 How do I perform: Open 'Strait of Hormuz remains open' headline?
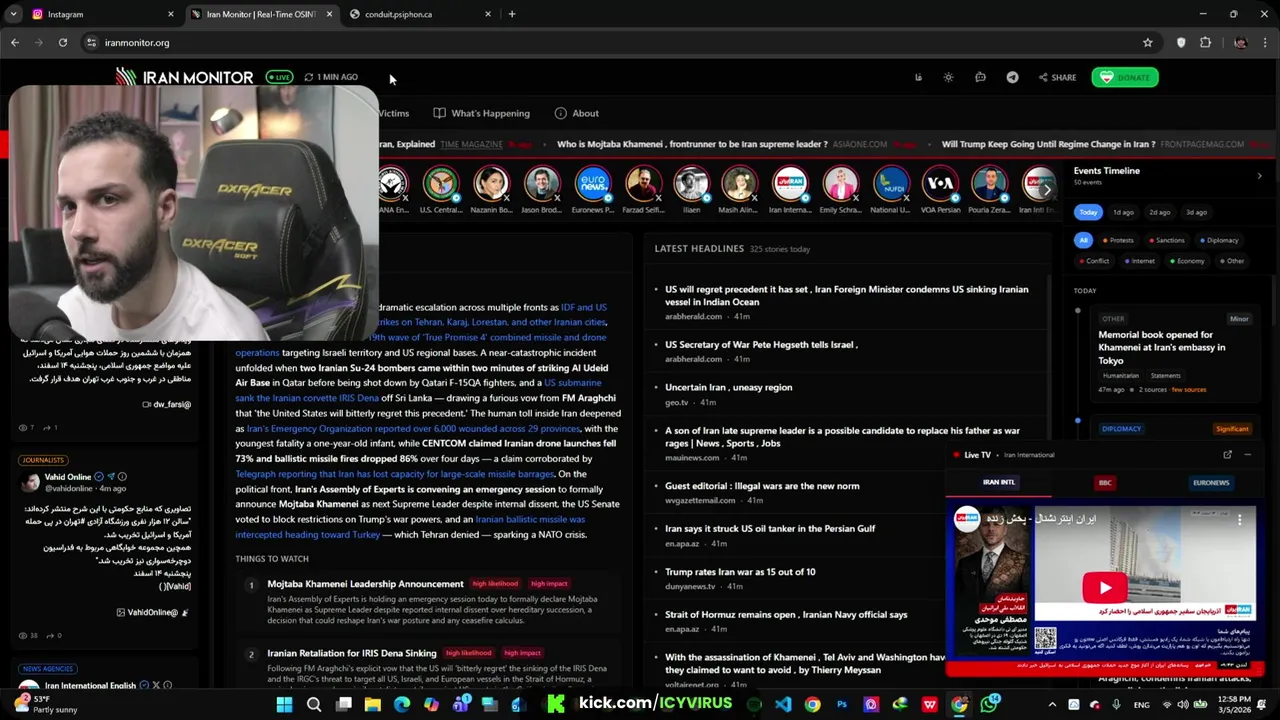click(786, 615)
